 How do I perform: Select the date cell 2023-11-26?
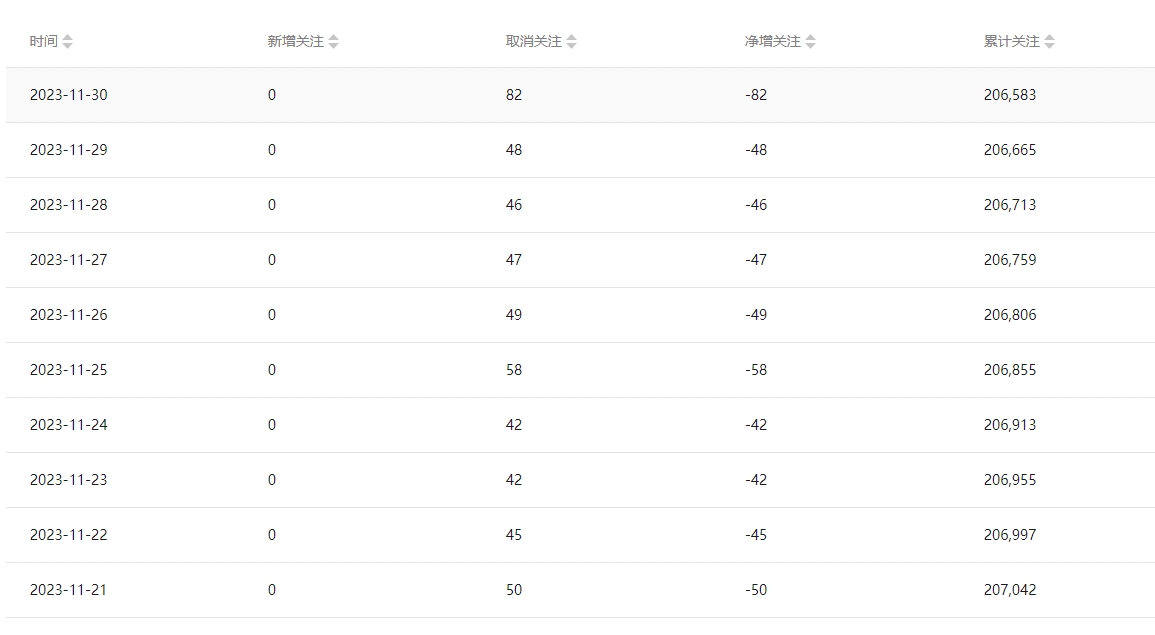(x=69, y=315)
